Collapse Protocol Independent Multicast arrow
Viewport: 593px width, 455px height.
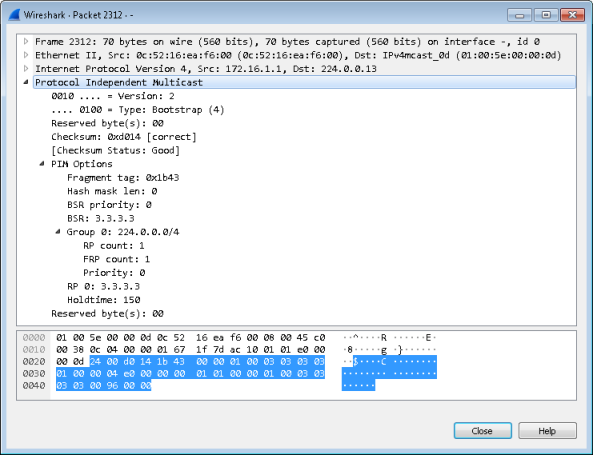point(26,82)
